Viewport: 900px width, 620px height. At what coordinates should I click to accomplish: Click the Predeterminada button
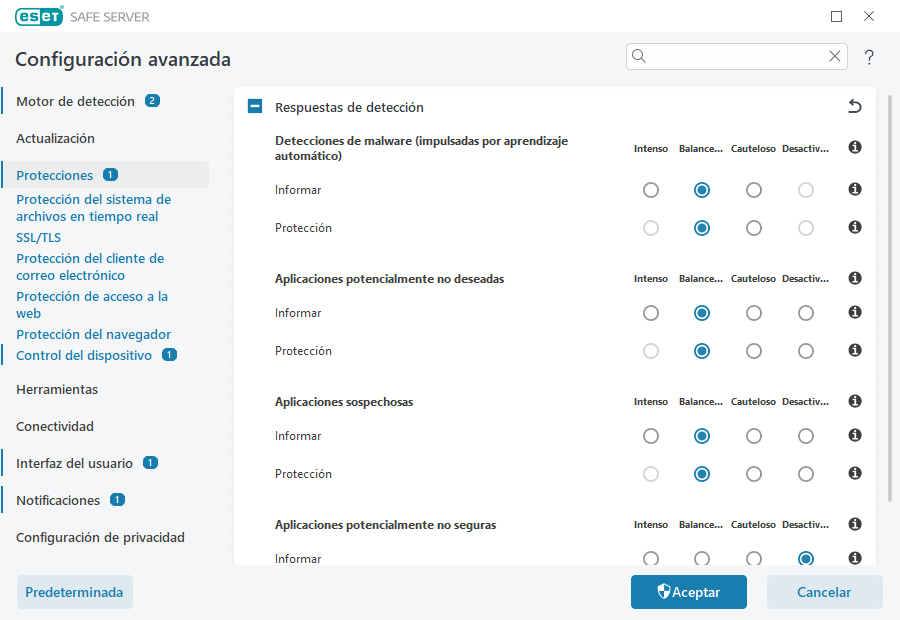click(75, 592)
